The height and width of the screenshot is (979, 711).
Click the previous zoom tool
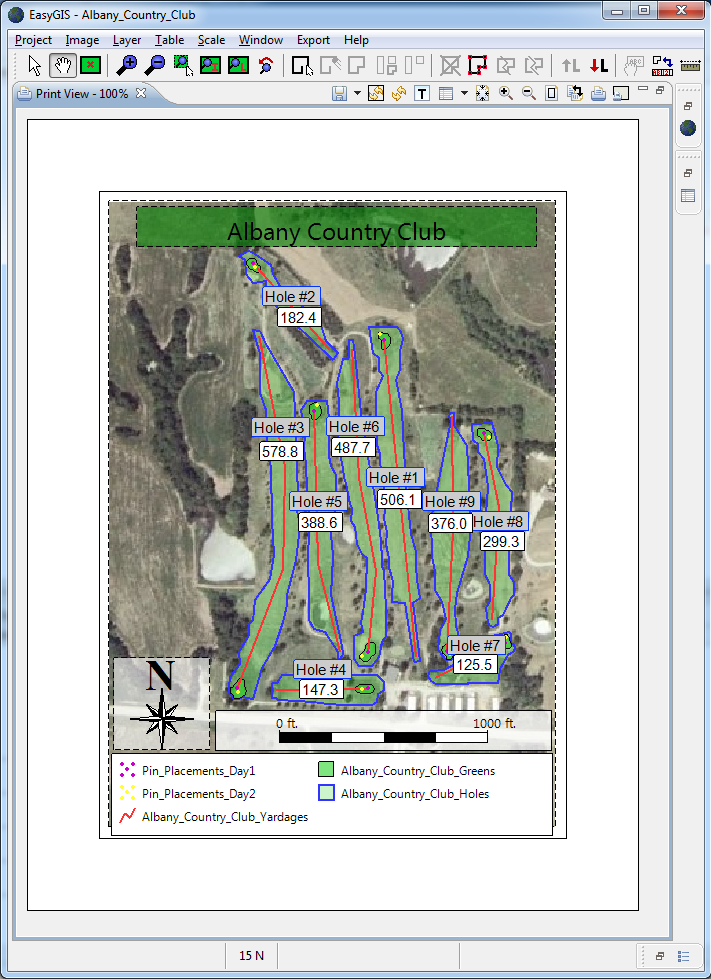coord(266,64)
